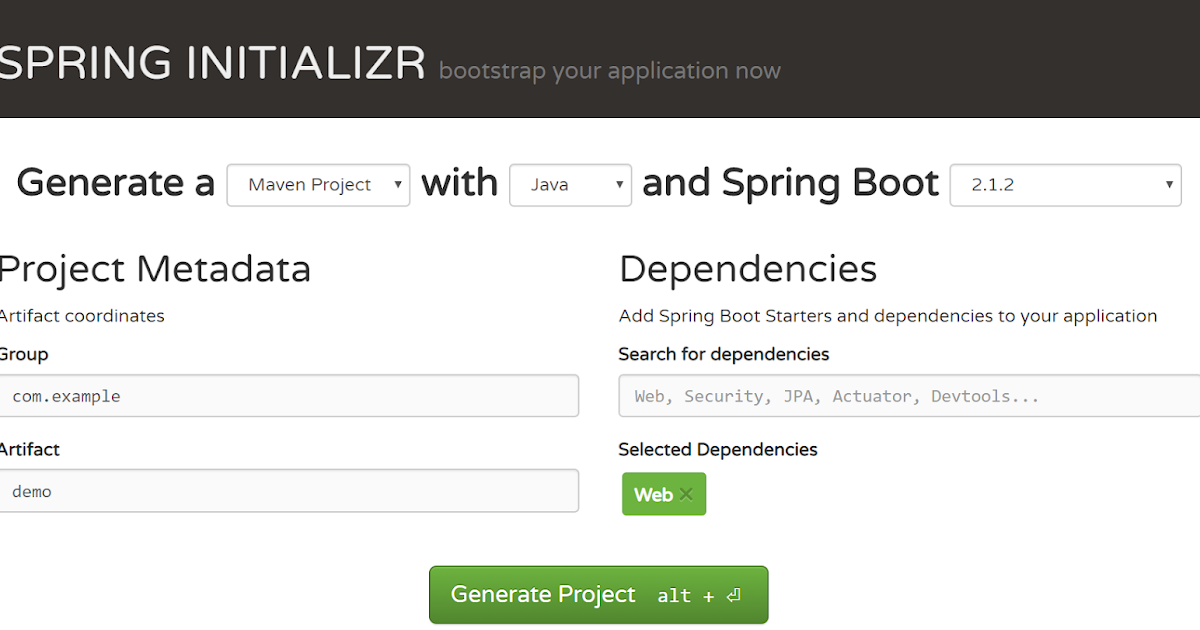
Task: Click the Selected Dependencies label
Action: (x=717, y=449)
